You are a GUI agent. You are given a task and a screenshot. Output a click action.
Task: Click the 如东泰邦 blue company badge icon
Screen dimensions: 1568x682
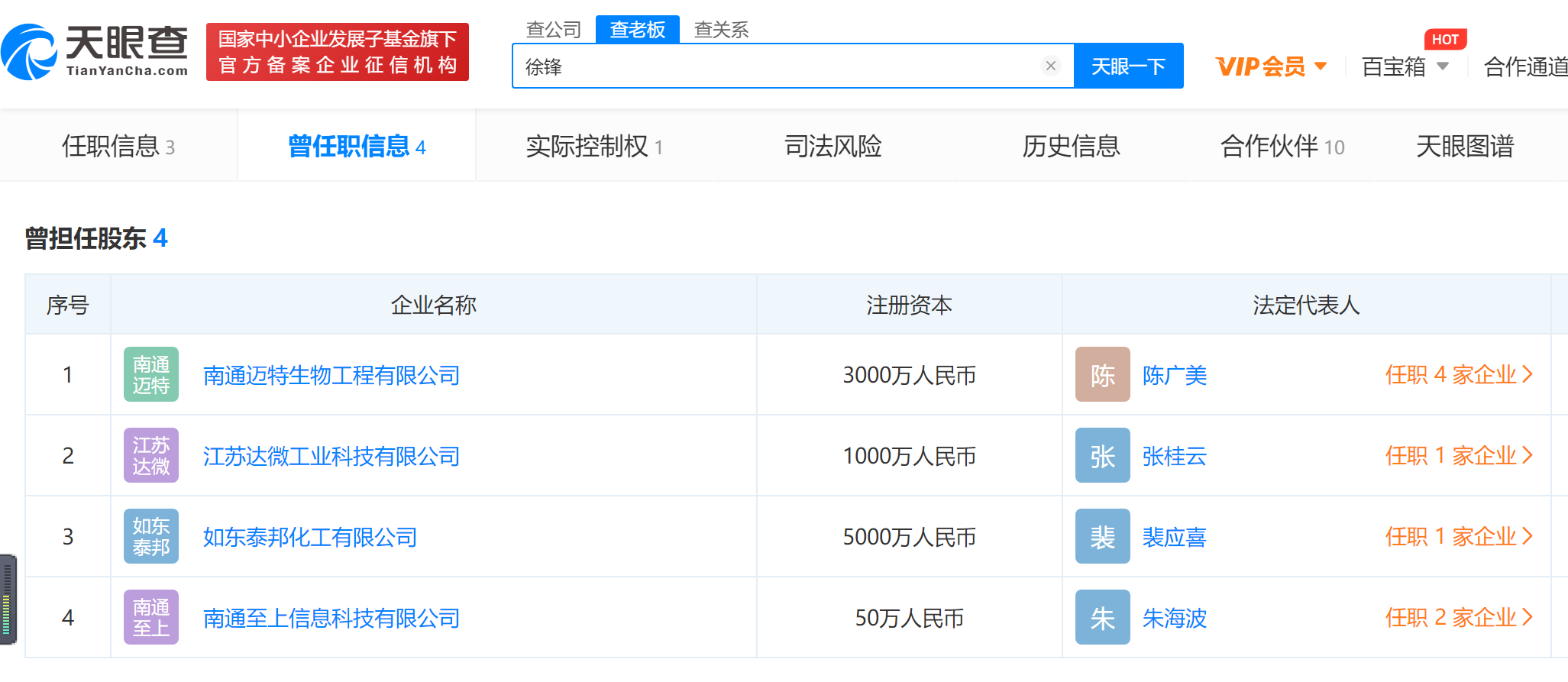151,537
